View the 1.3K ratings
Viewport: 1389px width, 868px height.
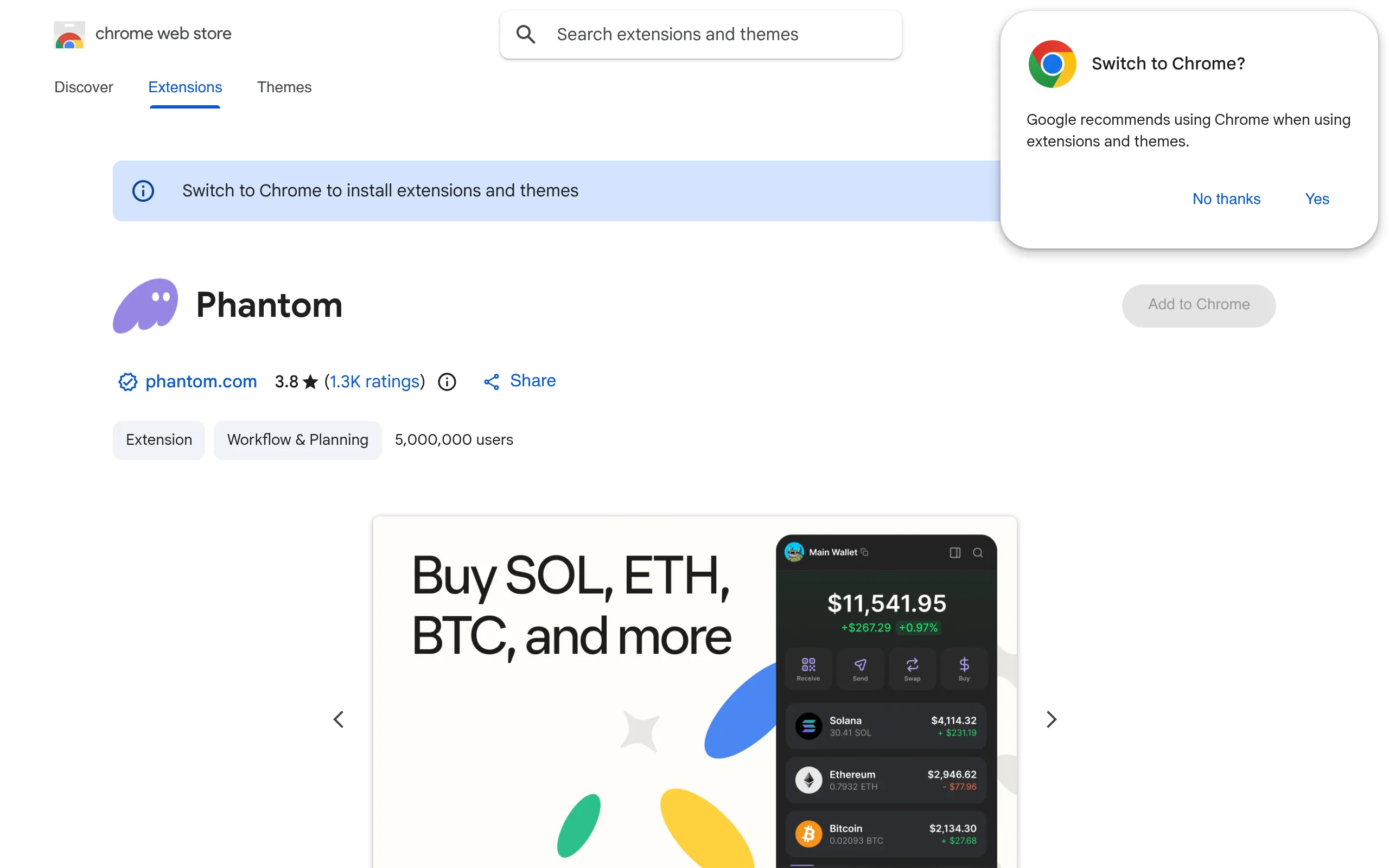[374, 381]
